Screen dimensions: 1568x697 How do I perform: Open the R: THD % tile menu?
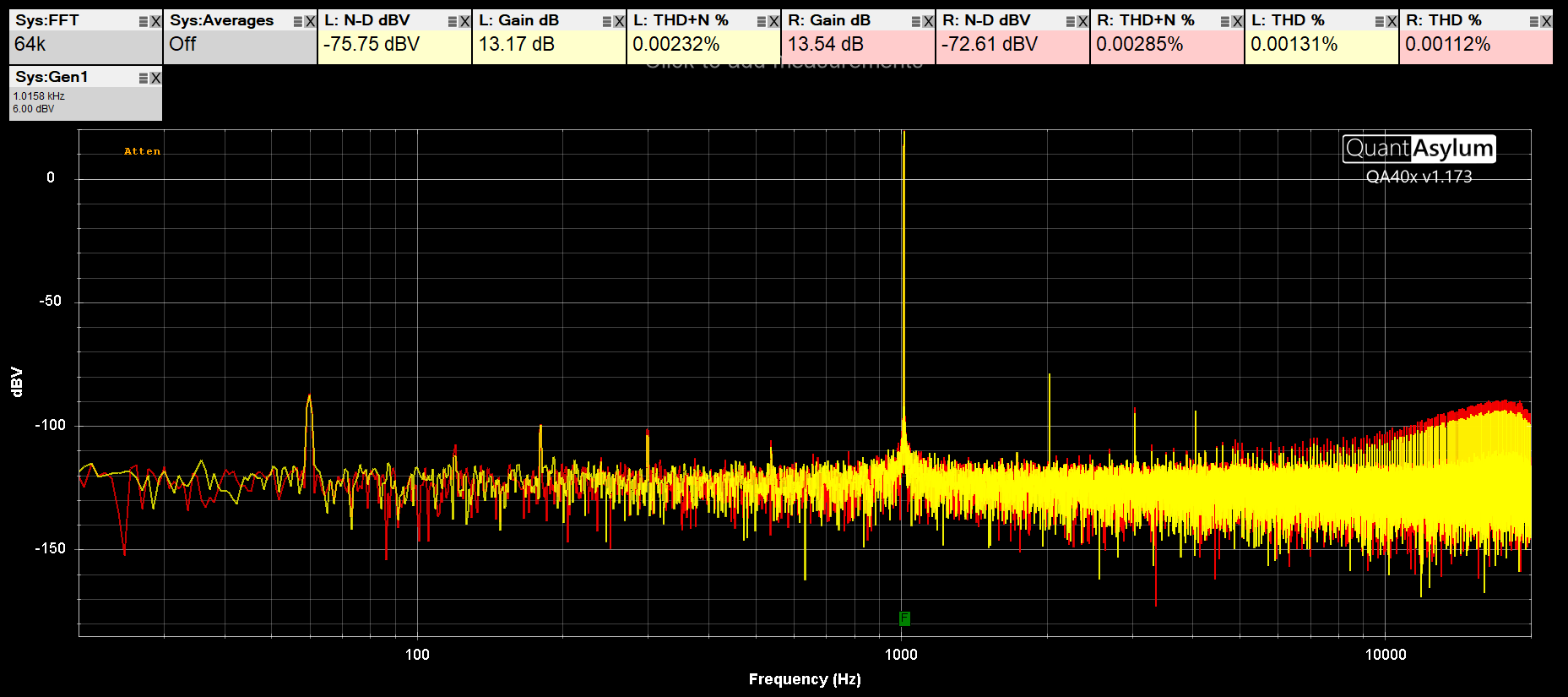[1534, 22]
